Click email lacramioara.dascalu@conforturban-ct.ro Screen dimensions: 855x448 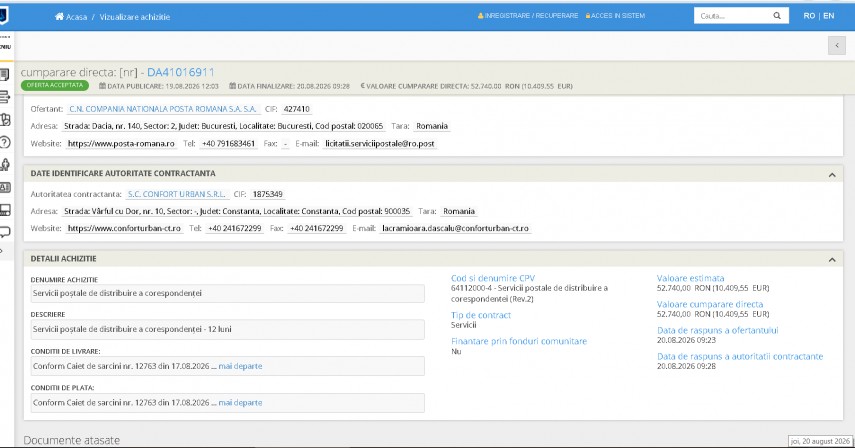coord(455,228)
